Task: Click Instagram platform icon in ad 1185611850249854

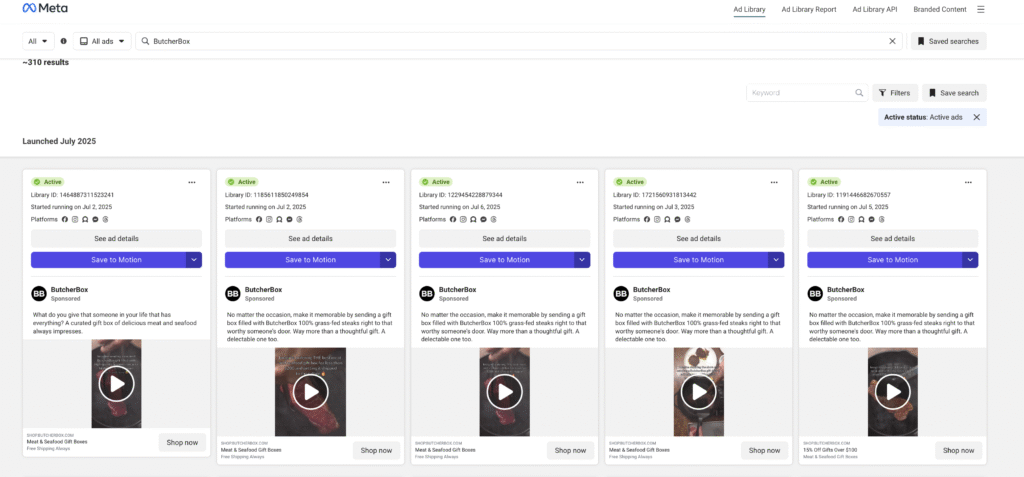Action: click(x=269, y=220)
